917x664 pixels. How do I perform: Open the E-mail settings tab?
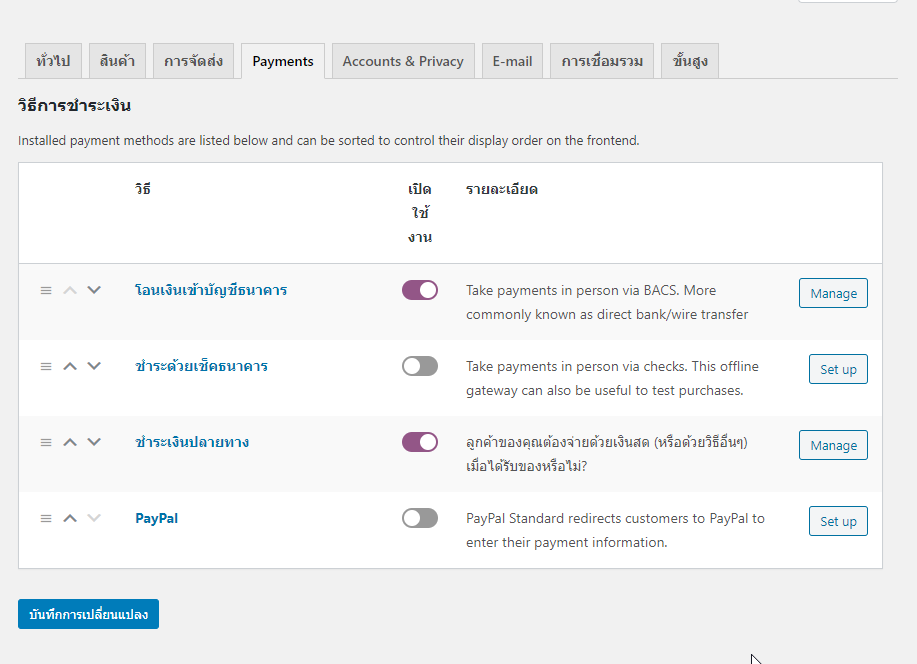512,61
